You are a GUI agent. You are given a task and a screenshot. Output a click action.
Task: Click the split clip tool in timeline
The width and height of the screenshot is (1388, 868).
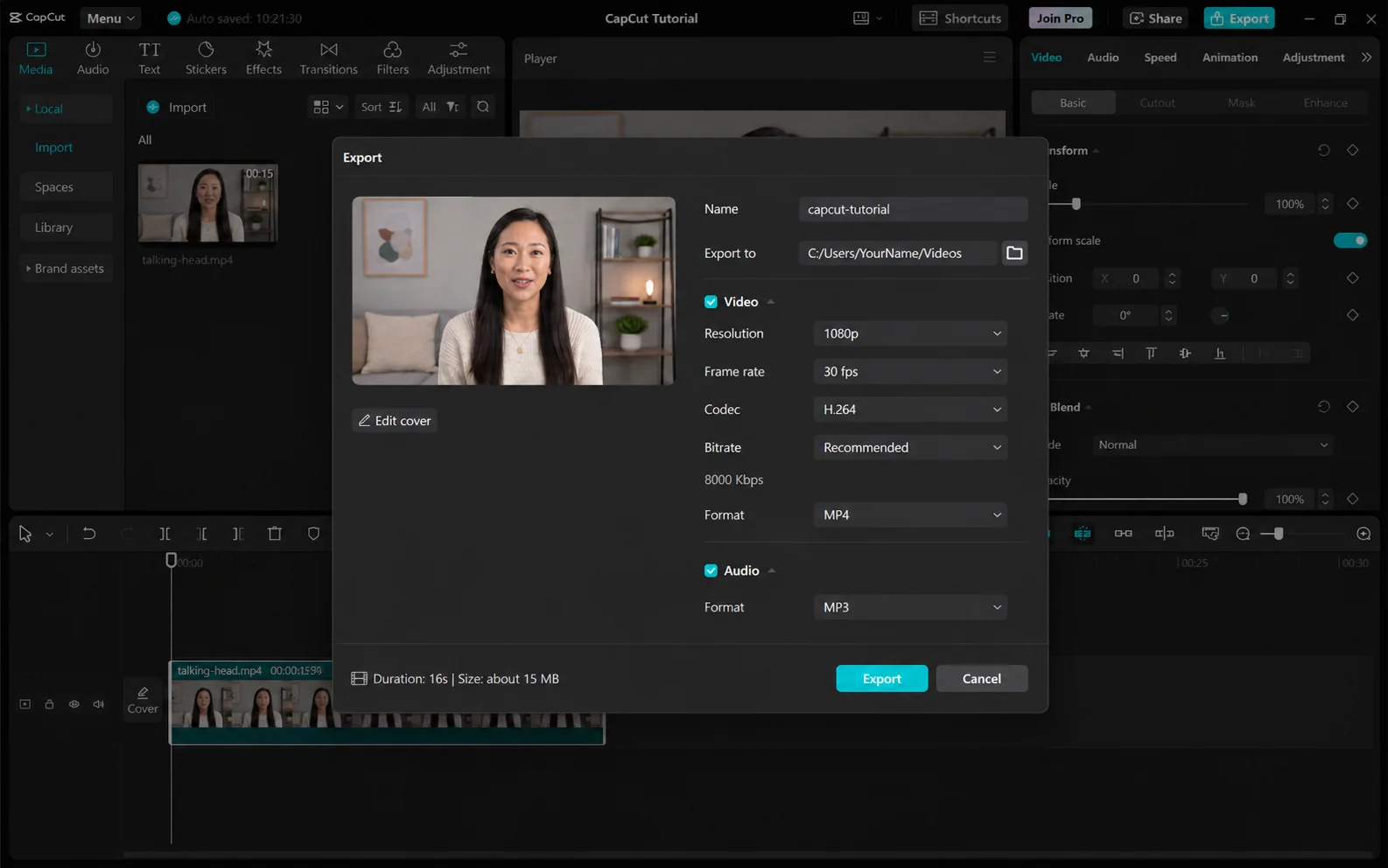click(x=165, y=534)
